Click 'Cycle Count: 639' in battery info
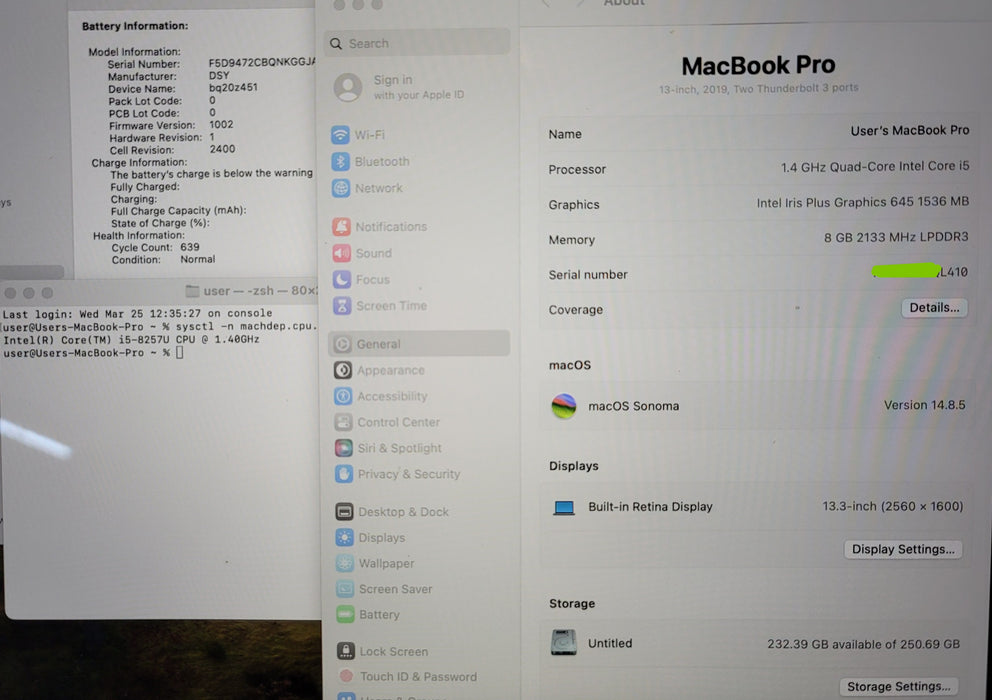Screen dimensions: 992x700 [x=156, y=247]
